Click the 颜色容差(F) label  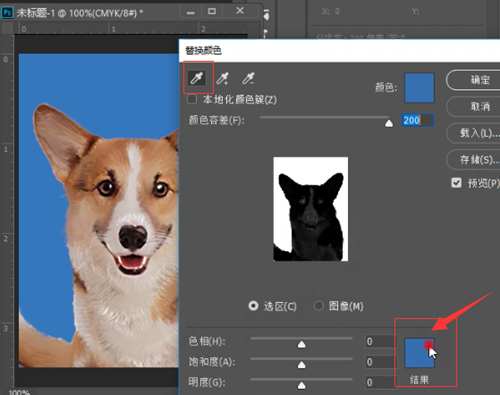coord(217,120)
